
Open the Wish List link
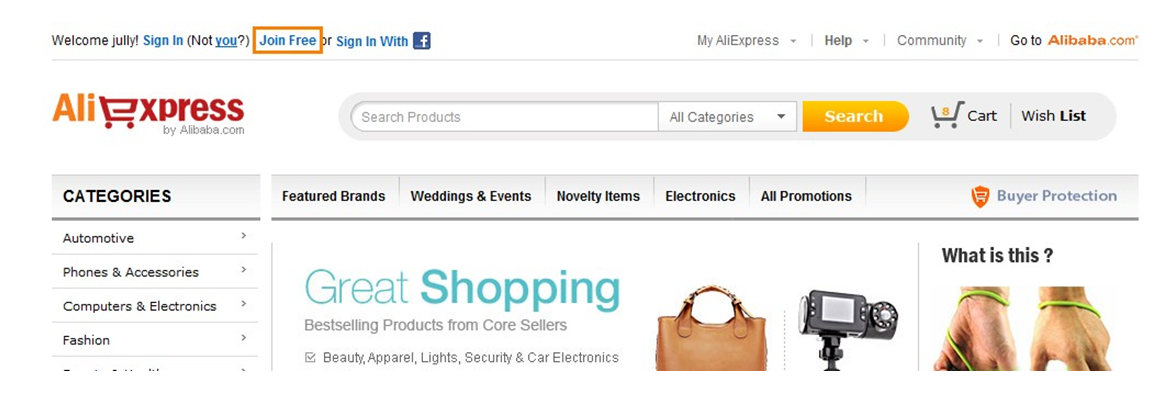click(1054, 116)
